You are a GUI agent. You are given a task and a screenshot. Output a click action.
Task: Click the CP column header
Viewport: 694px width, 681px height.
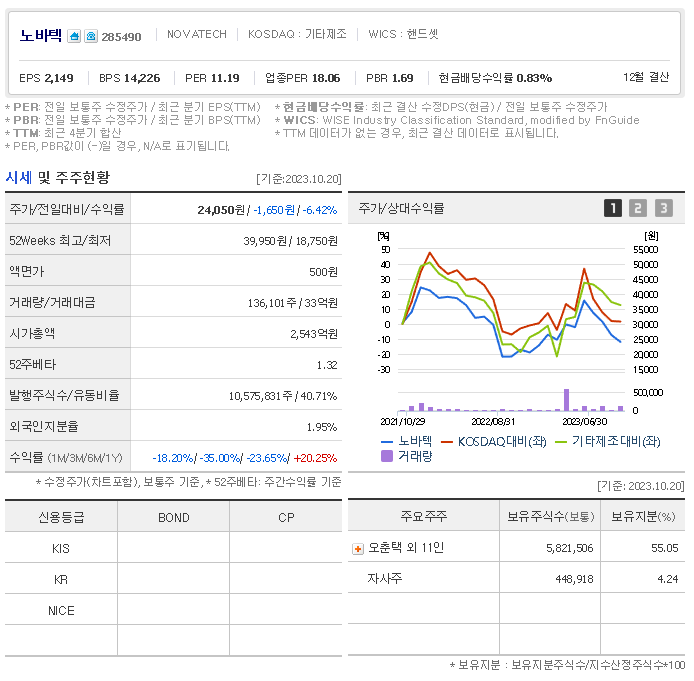(x=286, y=517)
